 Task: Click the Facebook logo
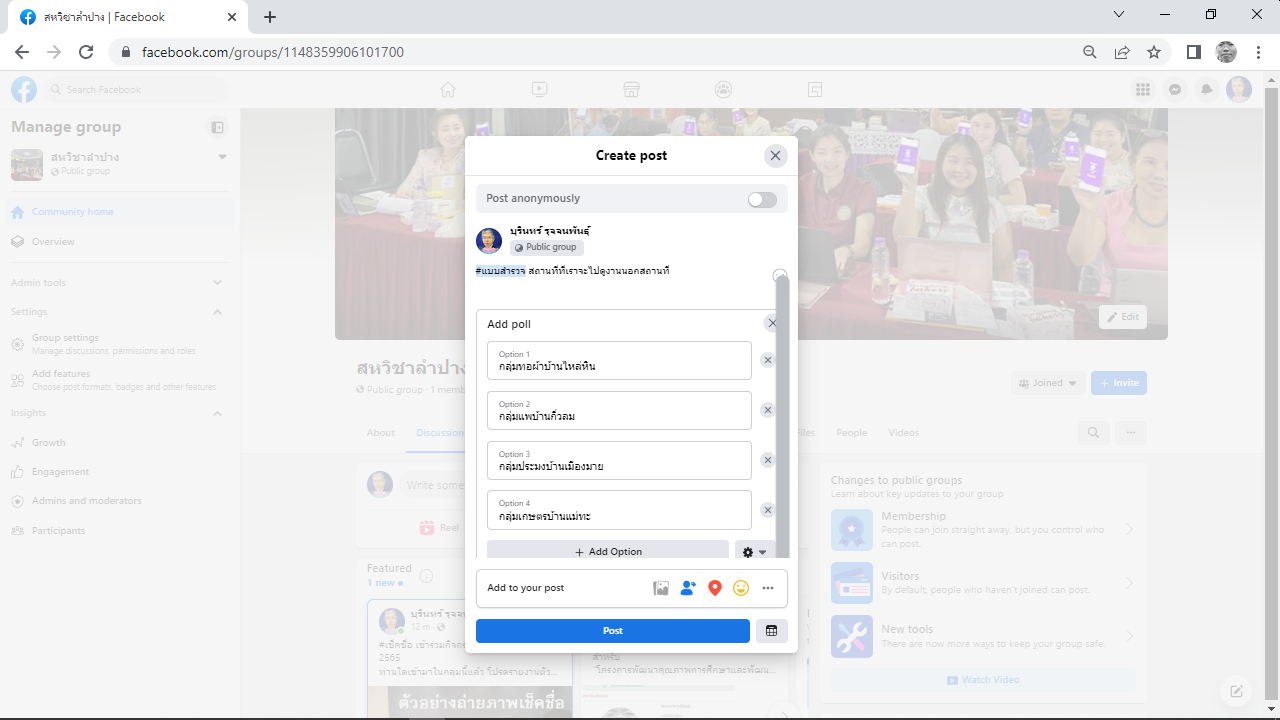tap(24, 90)
